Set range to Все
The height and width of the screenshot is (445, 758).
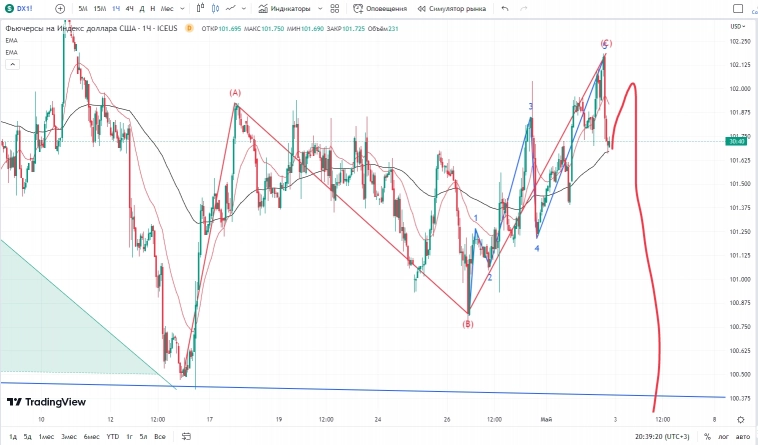click(x=160, y=437)
